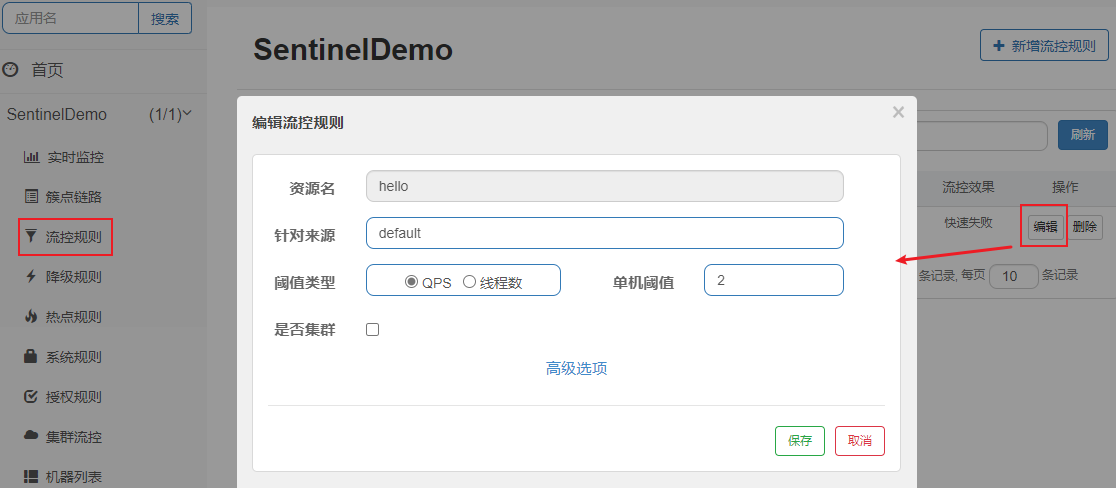Image resolution: width=1116 pixels, height=488 pixels.
Task: Collapse the SentinelDemo app chevron
Action: click(188, 113)
